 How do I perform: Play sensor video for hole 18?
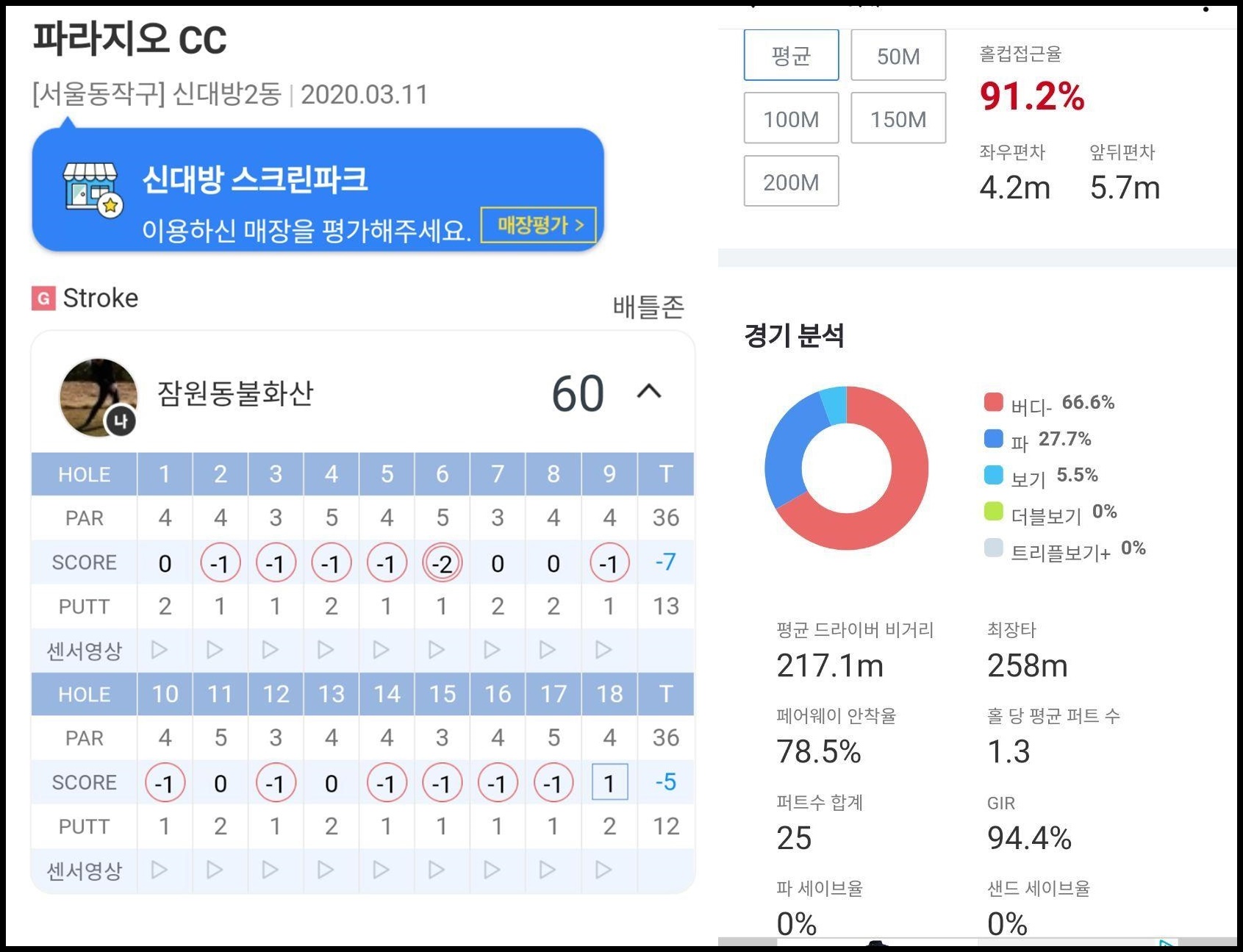[603, 870]
